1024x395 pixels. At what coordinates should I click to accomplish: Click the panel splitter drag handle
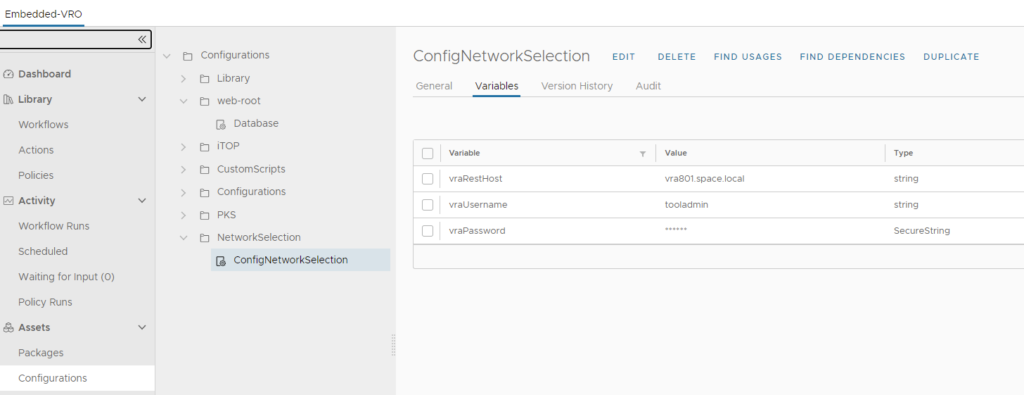(394, 345)
